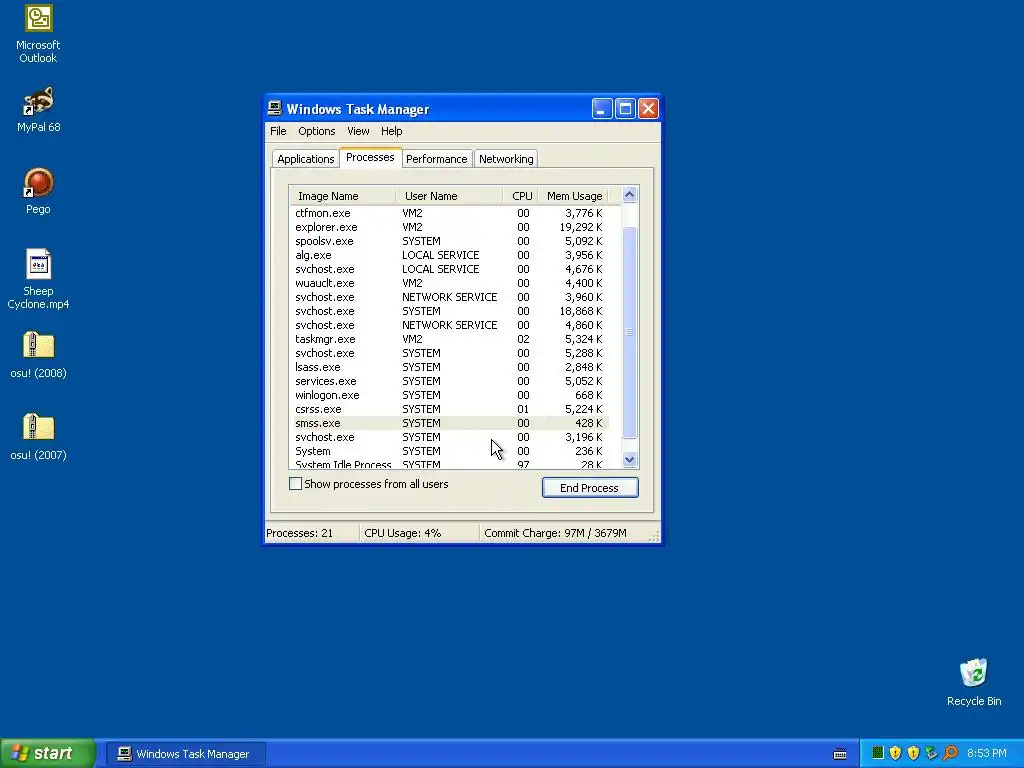
Task: Click the process list scroll down arrow
Action: tap(630, 460)
